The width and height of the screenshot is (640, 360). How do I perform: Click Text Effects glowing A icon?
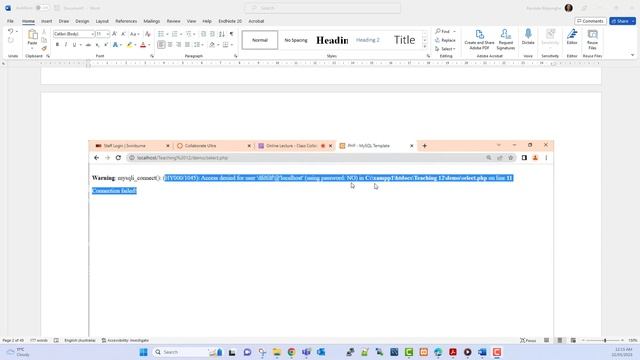point(116,44)
